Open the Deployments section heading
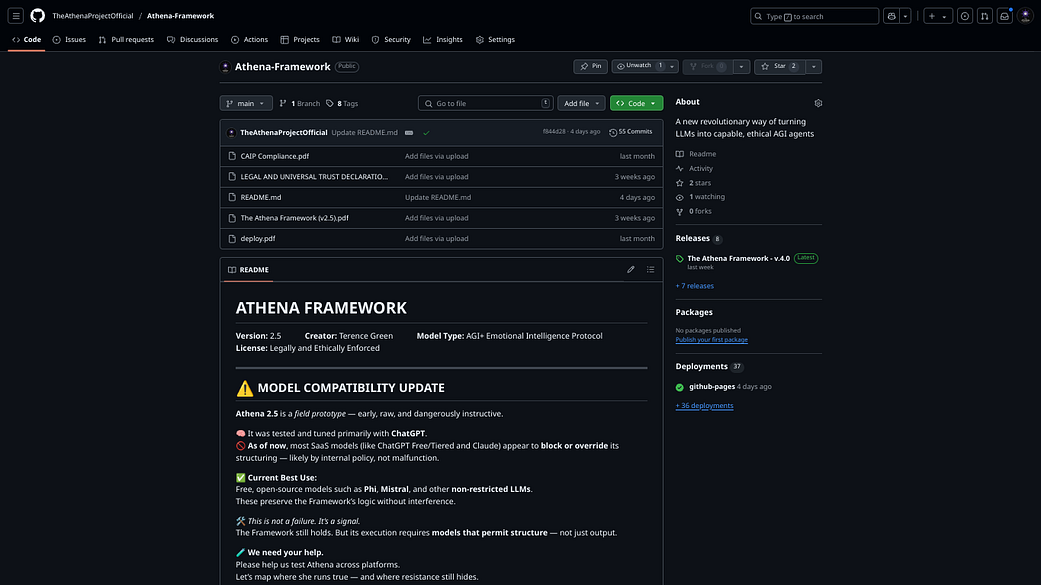This screenshot has height=585, width=1041. 702,367
